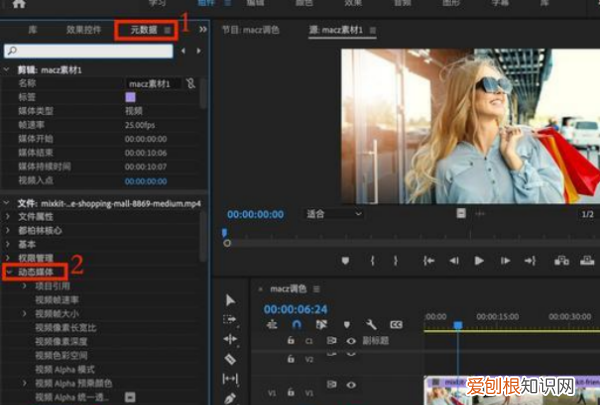Click the timeline timecode 00:00:06:24
Viewport: 600px width, 405px height.
point(295,309)
